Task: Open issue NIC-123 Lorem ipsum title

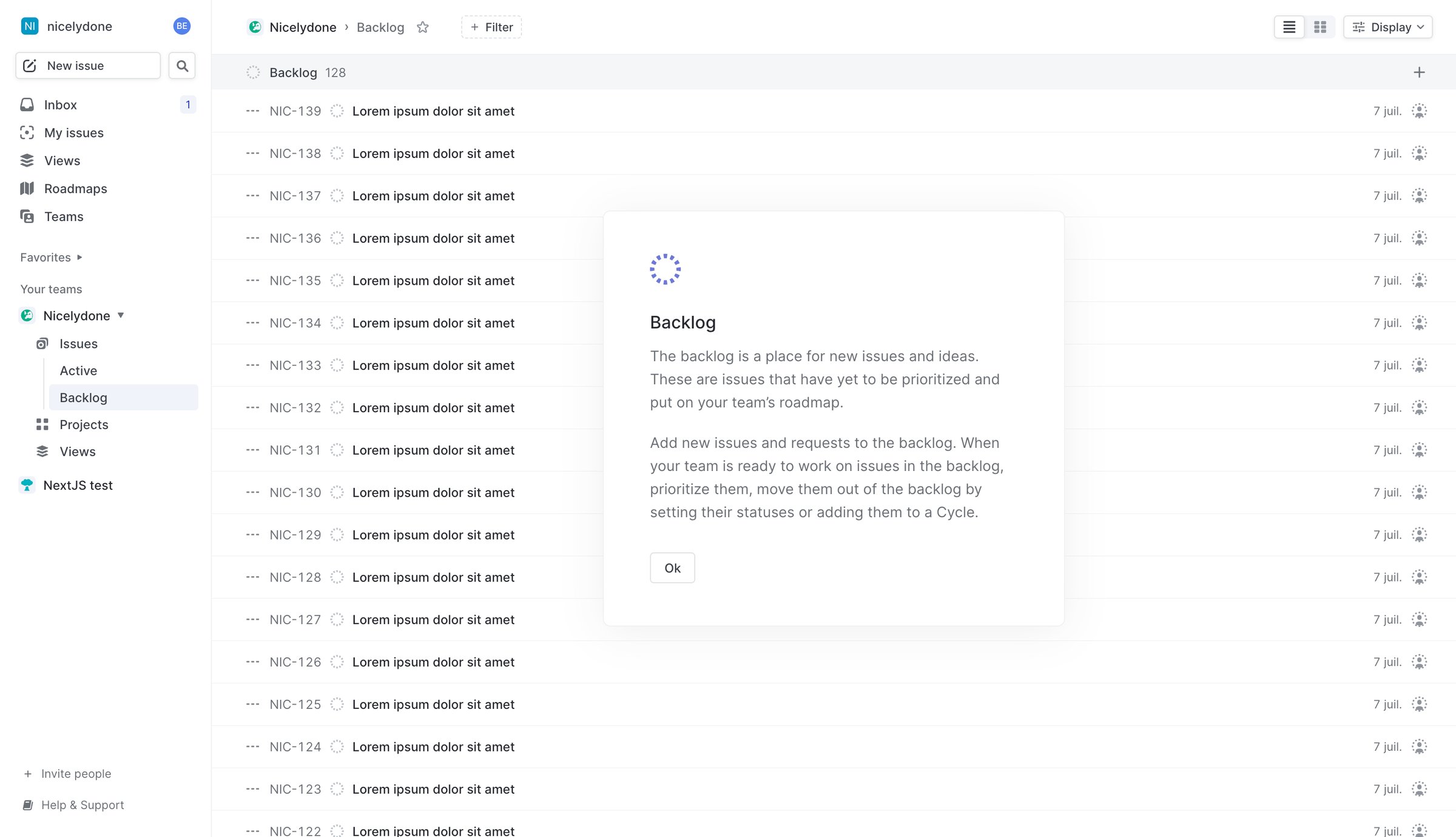Action: click(x=433, y=790)
